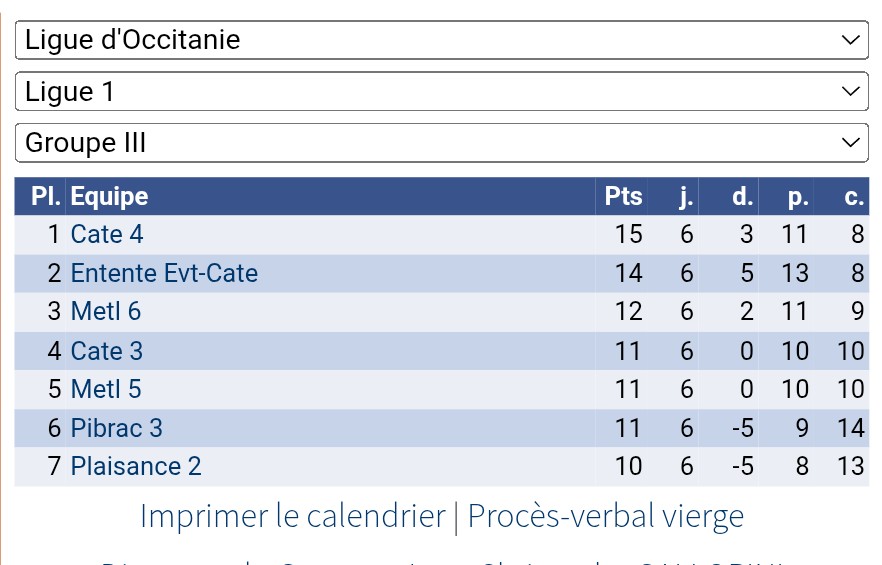Viewport: 882px width, 565px height.
Task: Click the Equipe column header
Action: 109,197
